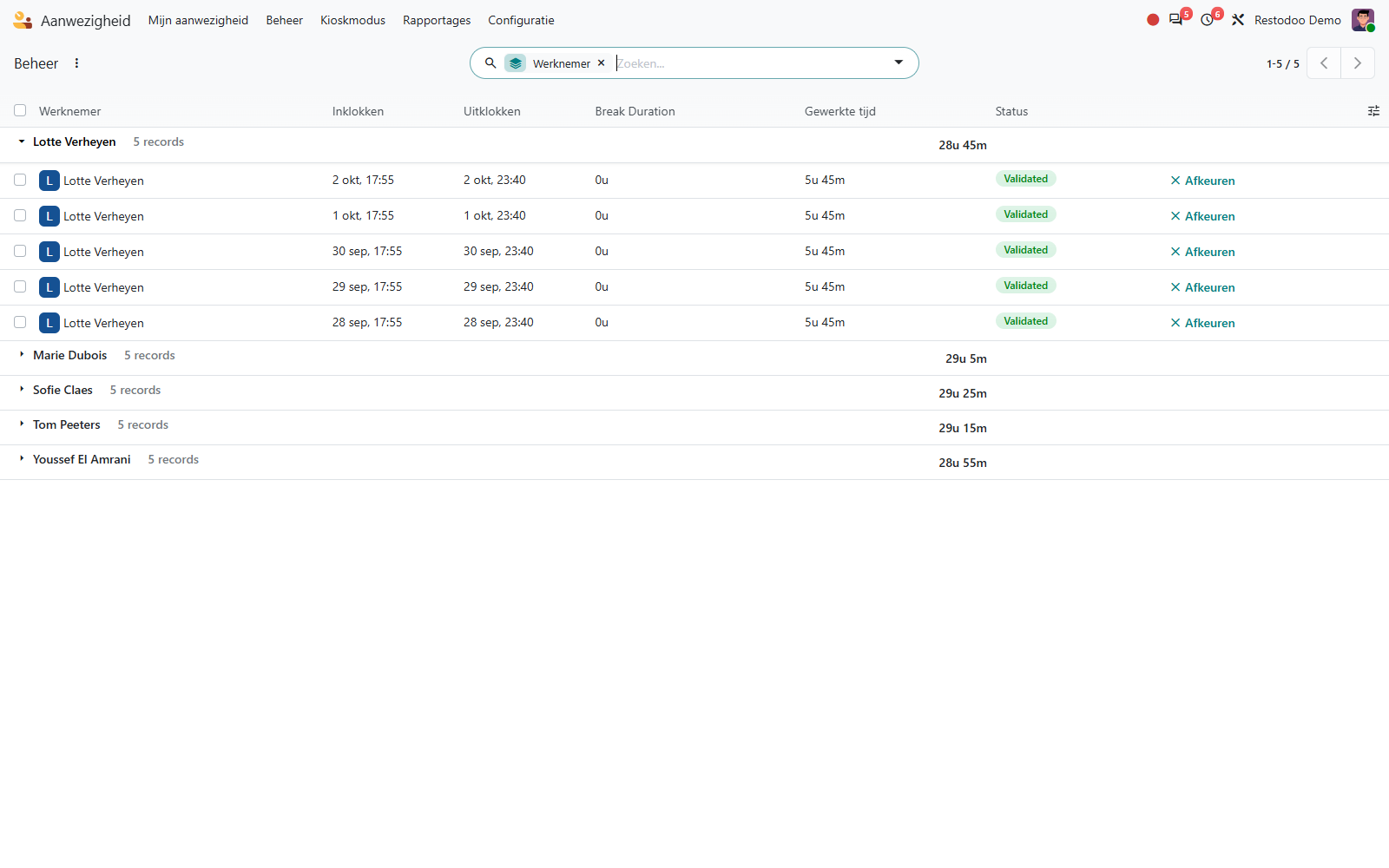
Task: Open the column settings adjust icon
Action: (x=1373, y=111)
